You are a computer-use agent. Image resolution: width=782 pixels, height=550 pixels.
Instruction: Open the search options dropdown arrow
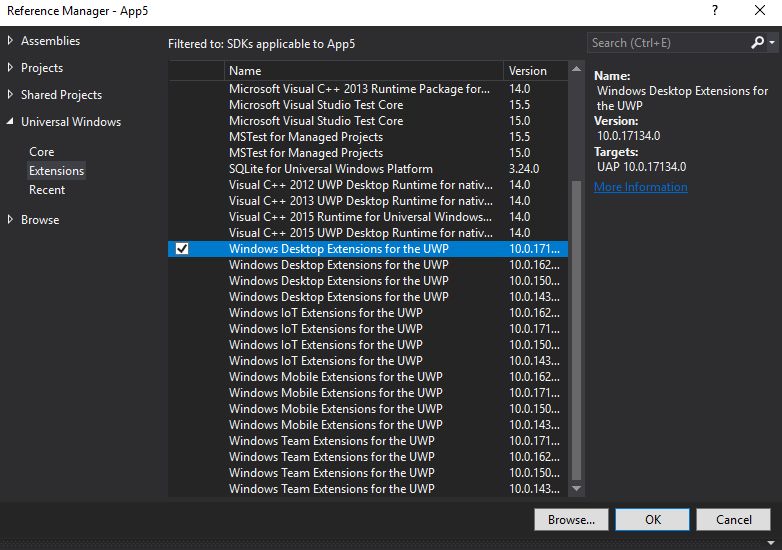[x=772, y=43]
